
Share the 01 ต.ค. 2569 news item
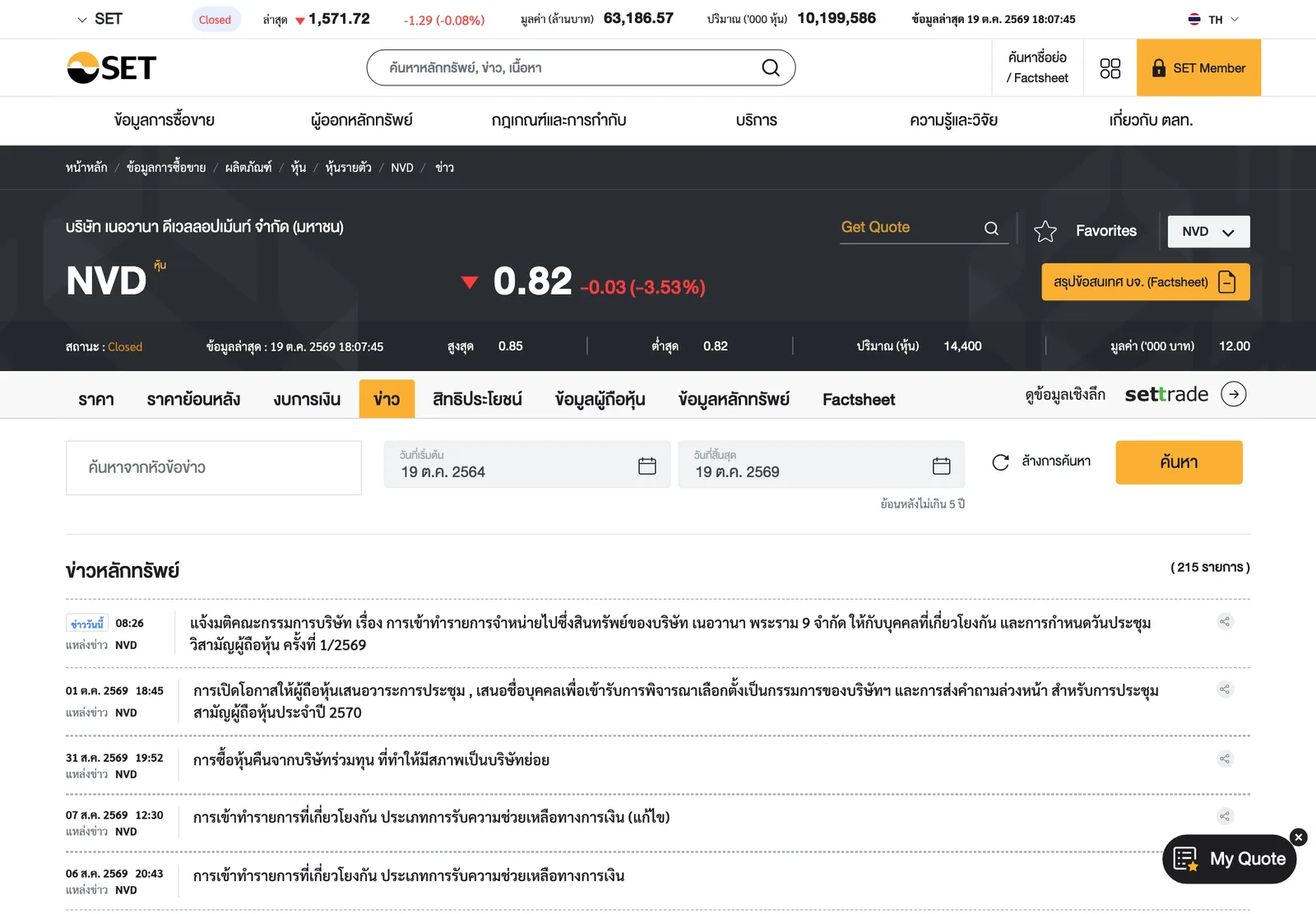1225,689
